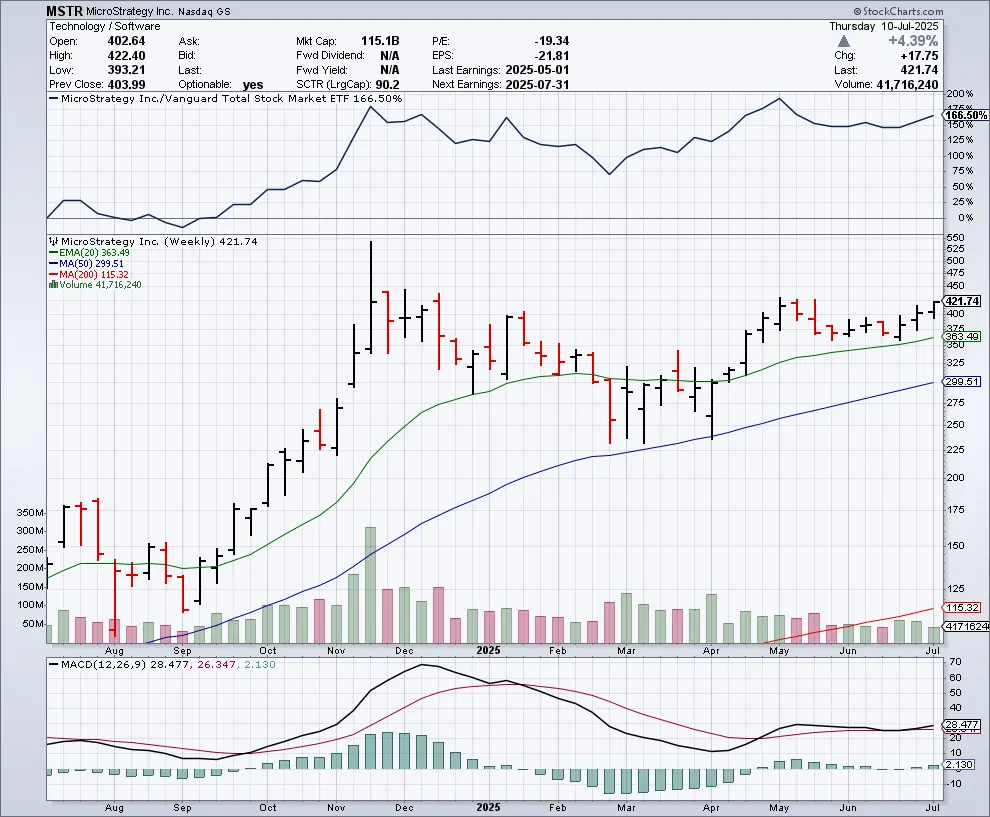The height and width of the screenshot is (817, 990).
Task: Click the gray up-triangle change indicator
Action: coord(844,41)
